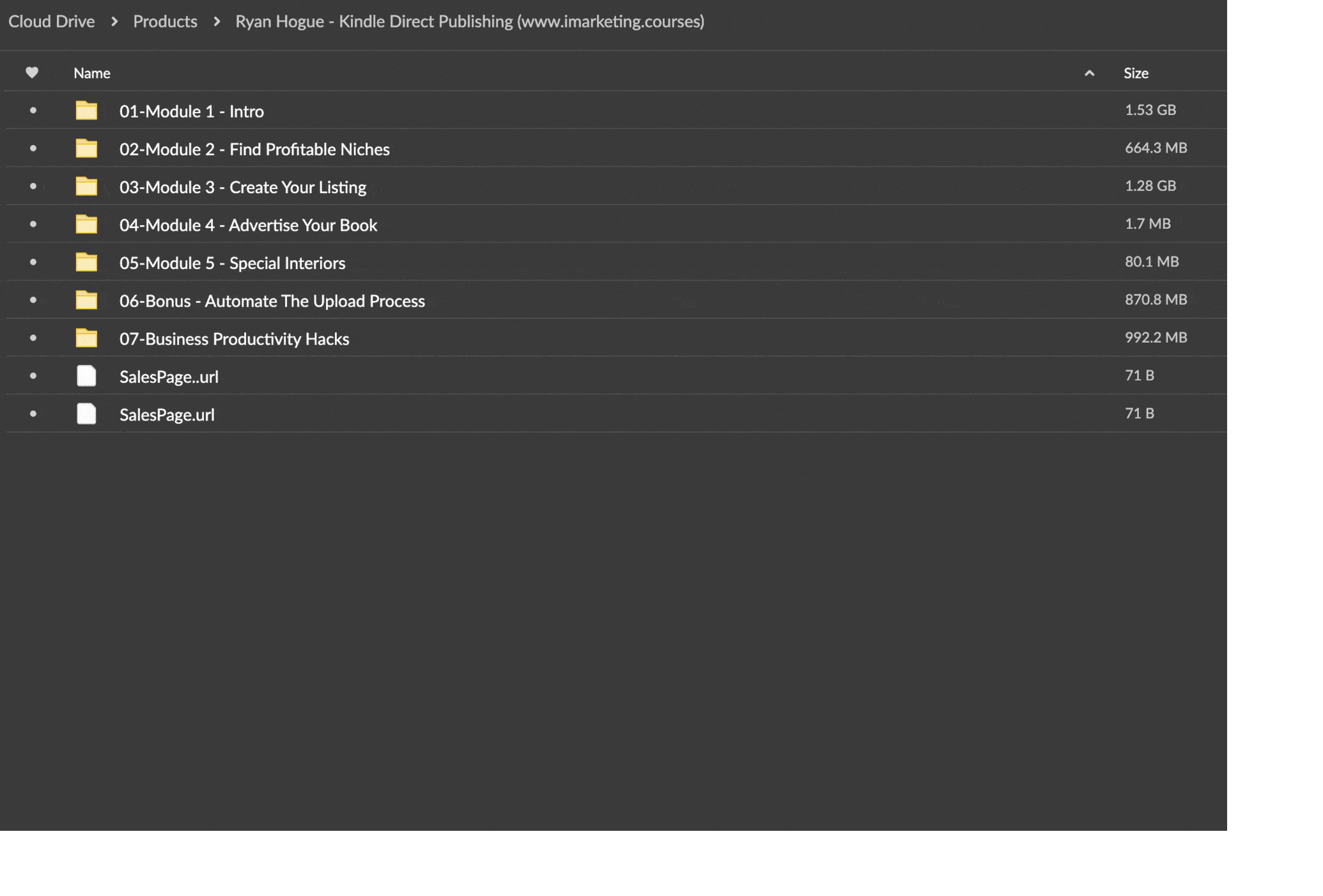Toggle favorite dot for 07-Business Productivity Hacks
The image size is (1323, 896).
tap(33, 338)
